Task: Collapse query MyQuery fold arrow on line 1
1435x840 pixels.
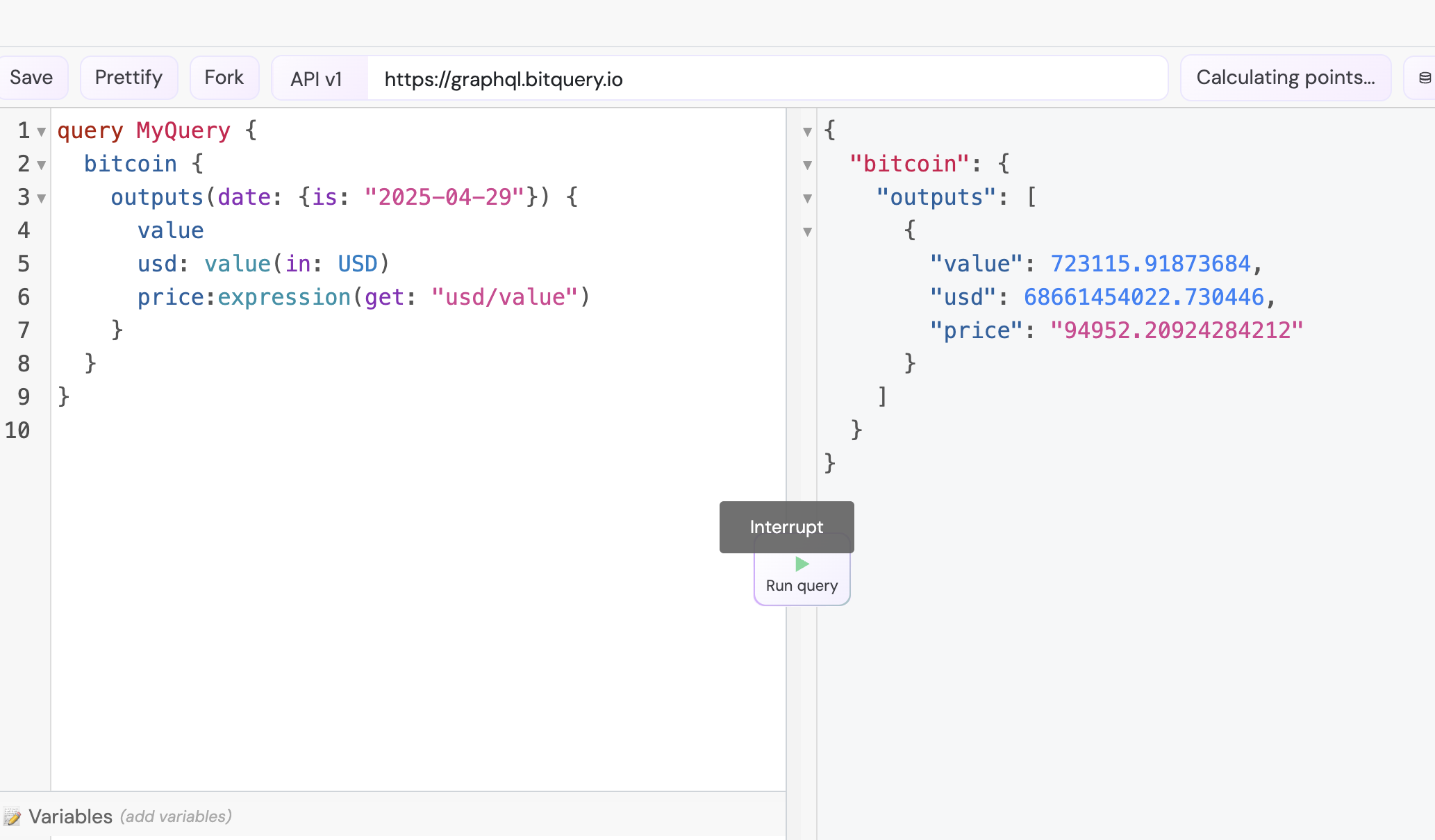Action: click(x=42, y=132)
